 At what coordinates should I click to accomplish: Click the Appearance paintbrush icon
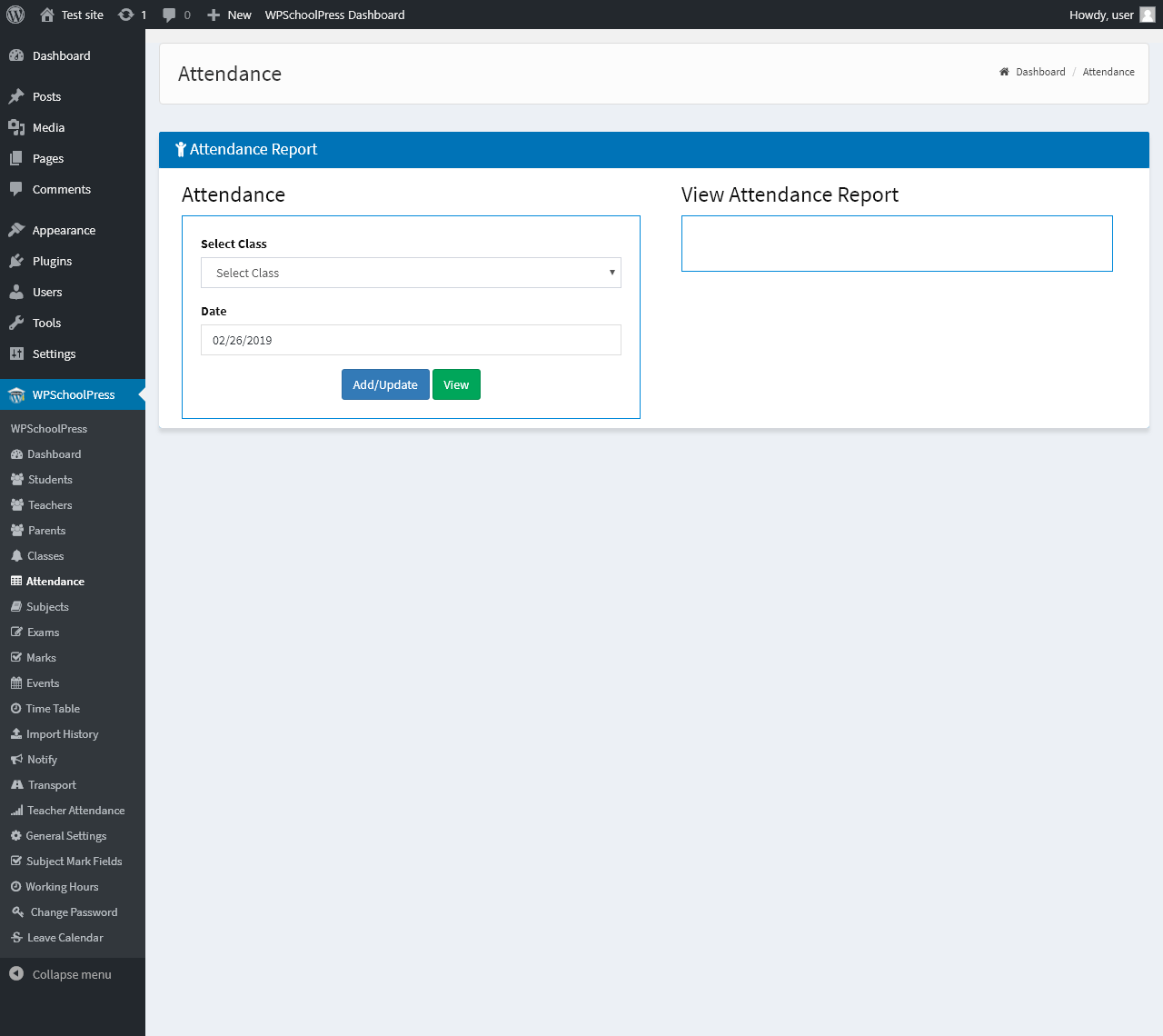tap(16, 230)
